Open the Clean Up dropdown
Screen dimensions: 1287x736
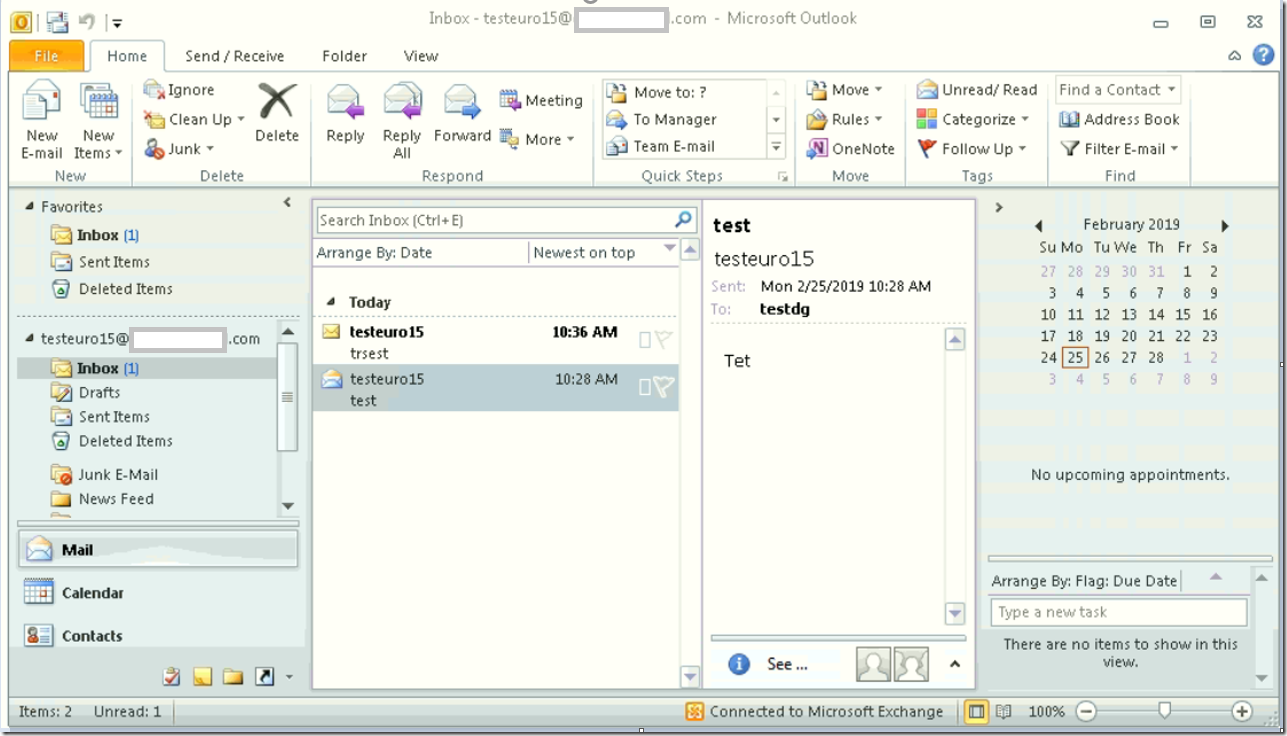(194, 119)
